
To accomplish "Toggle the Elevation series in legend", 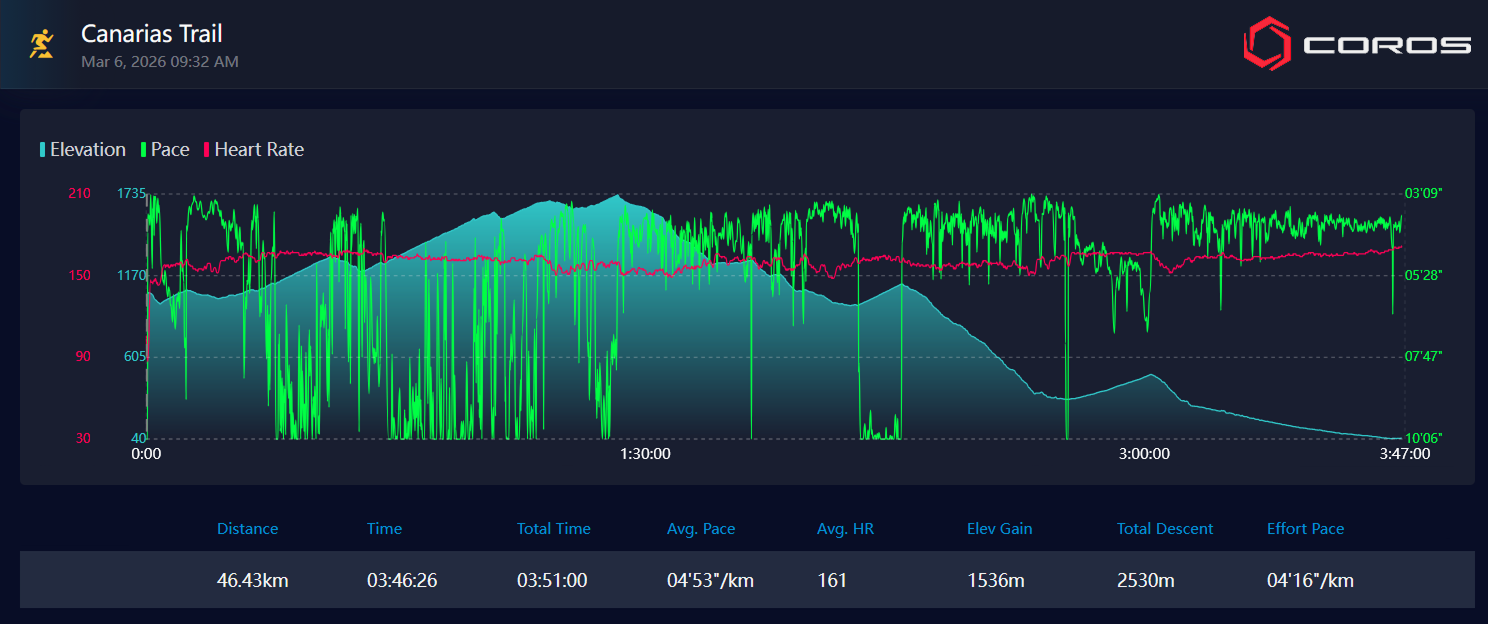I will pyautogui.click(x=88, y=150).
